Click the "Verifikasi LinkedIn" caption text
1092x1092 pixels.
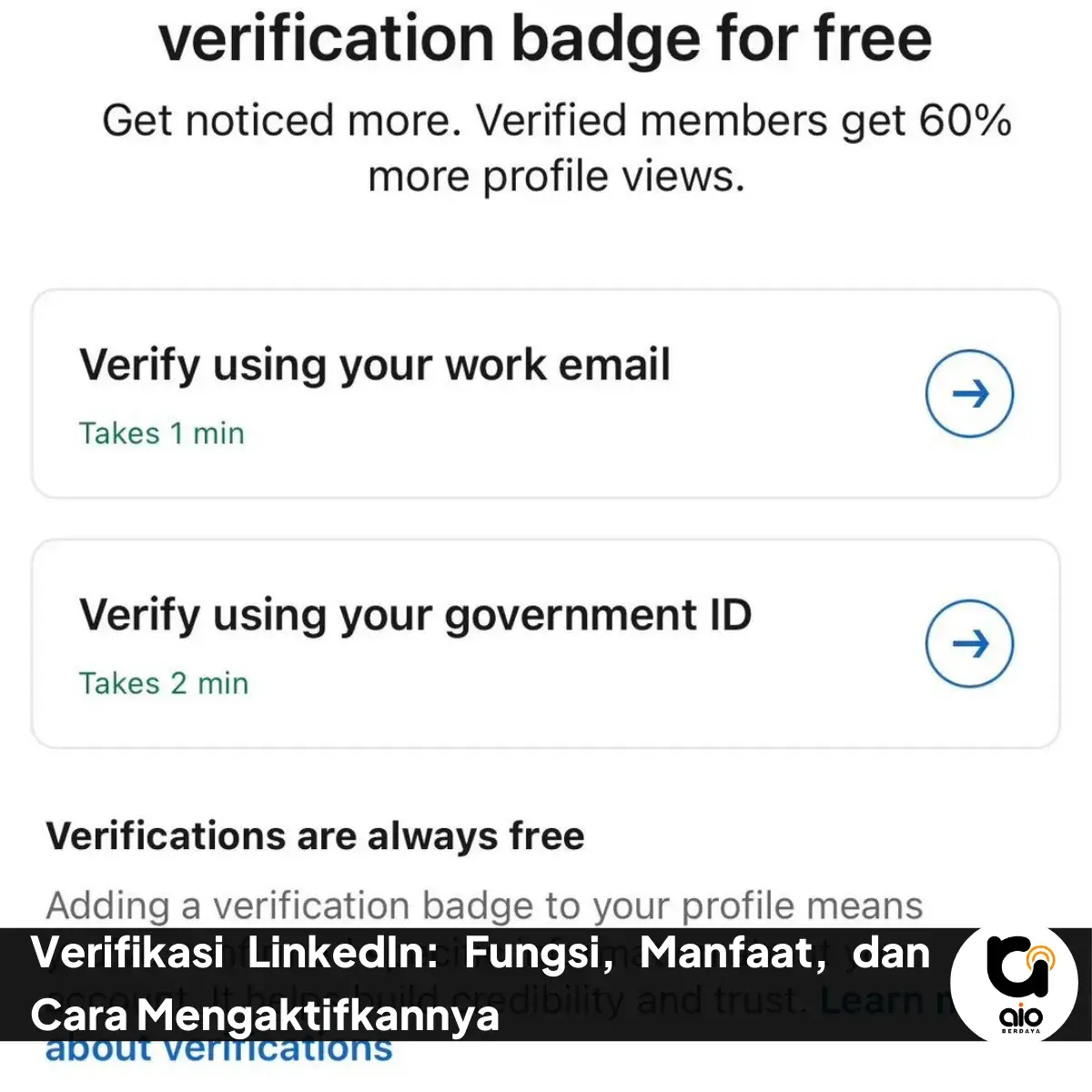point(235,954)
